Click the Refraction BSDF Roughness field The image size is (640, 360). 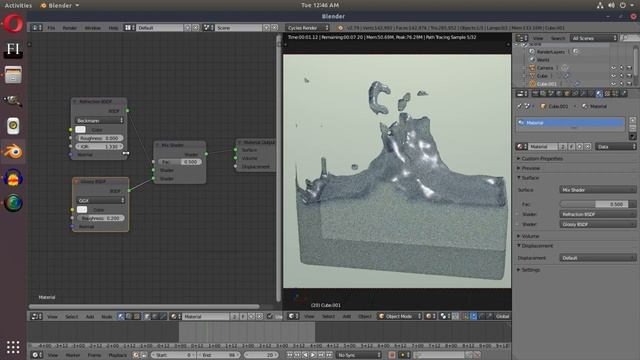[x=99, y=138]
